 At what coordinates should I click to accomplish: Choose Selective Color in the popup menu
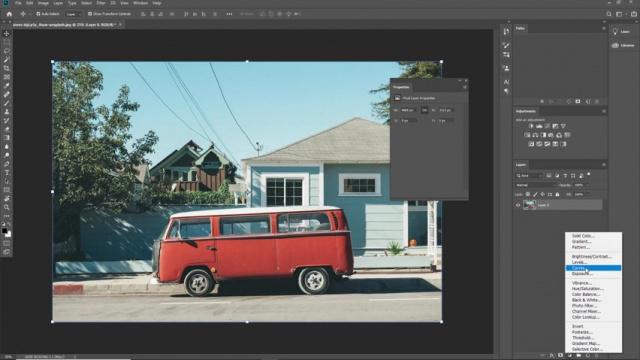(593, 349)
